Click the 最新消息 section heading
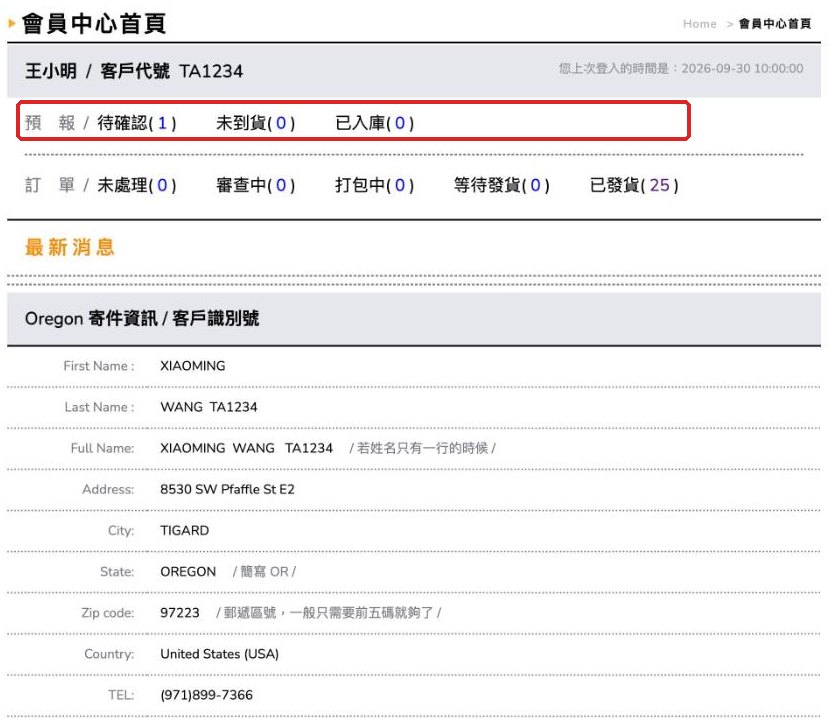 point(69,247)
